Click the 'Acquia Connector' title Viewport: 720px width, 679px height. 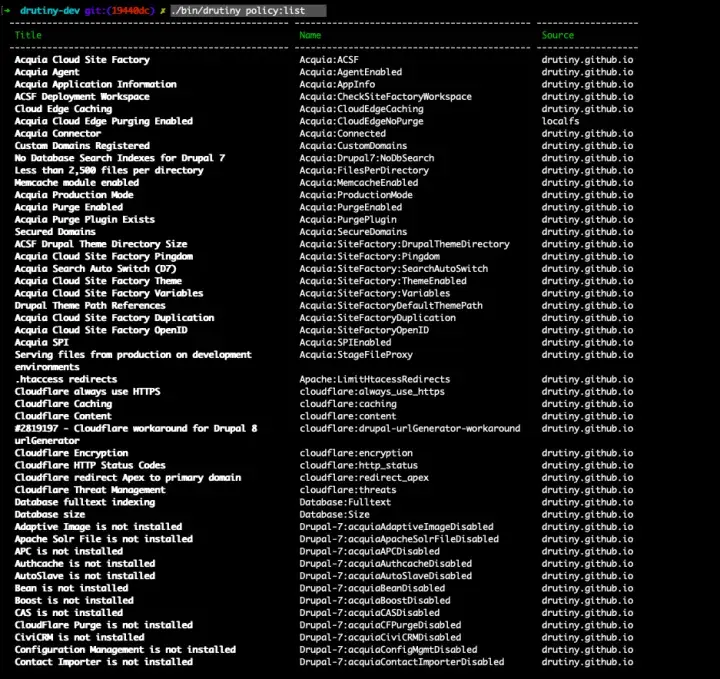coord(58,134)
